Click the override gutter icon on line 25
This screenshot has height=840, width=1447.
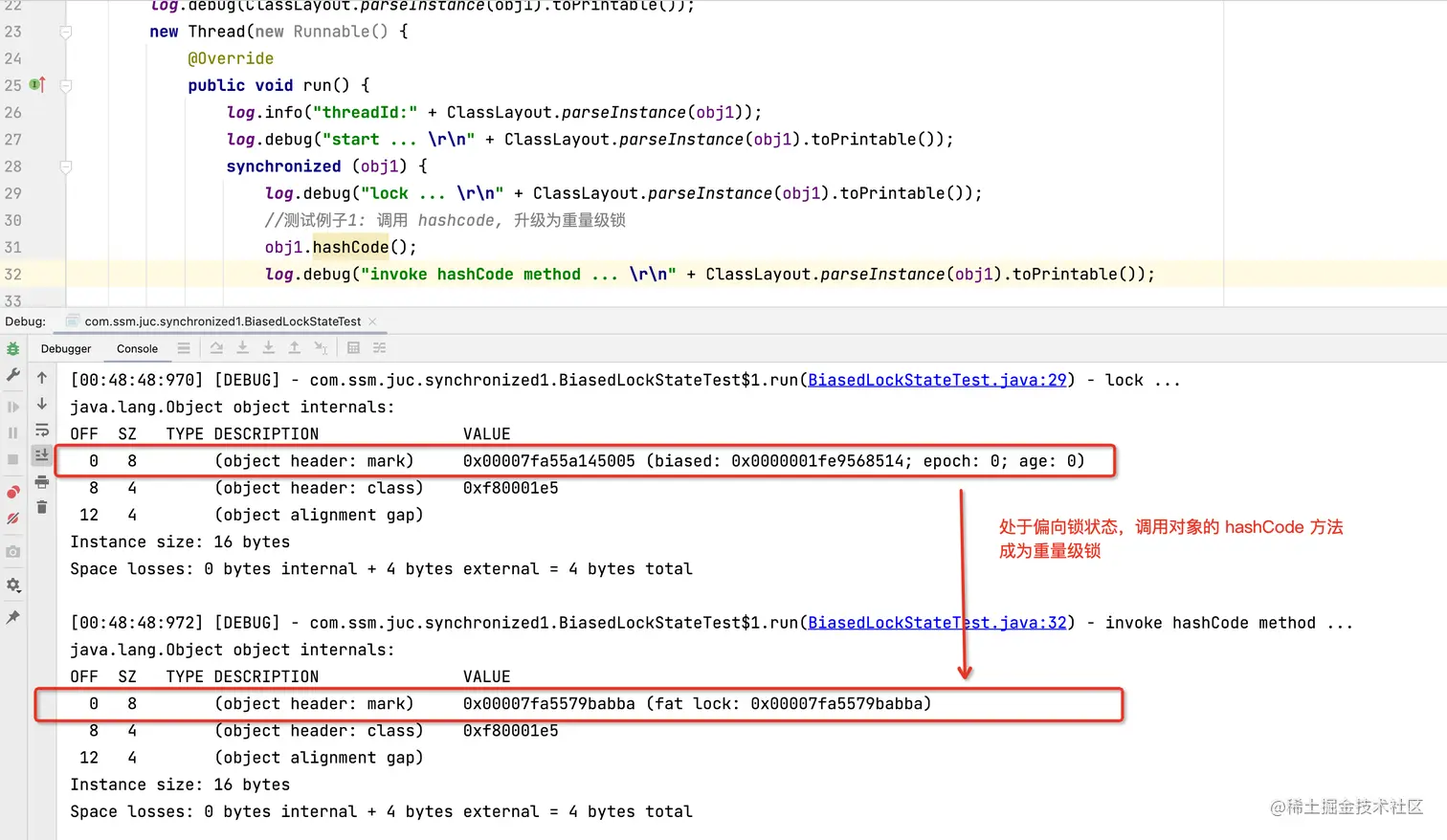(x=37, y=85)
